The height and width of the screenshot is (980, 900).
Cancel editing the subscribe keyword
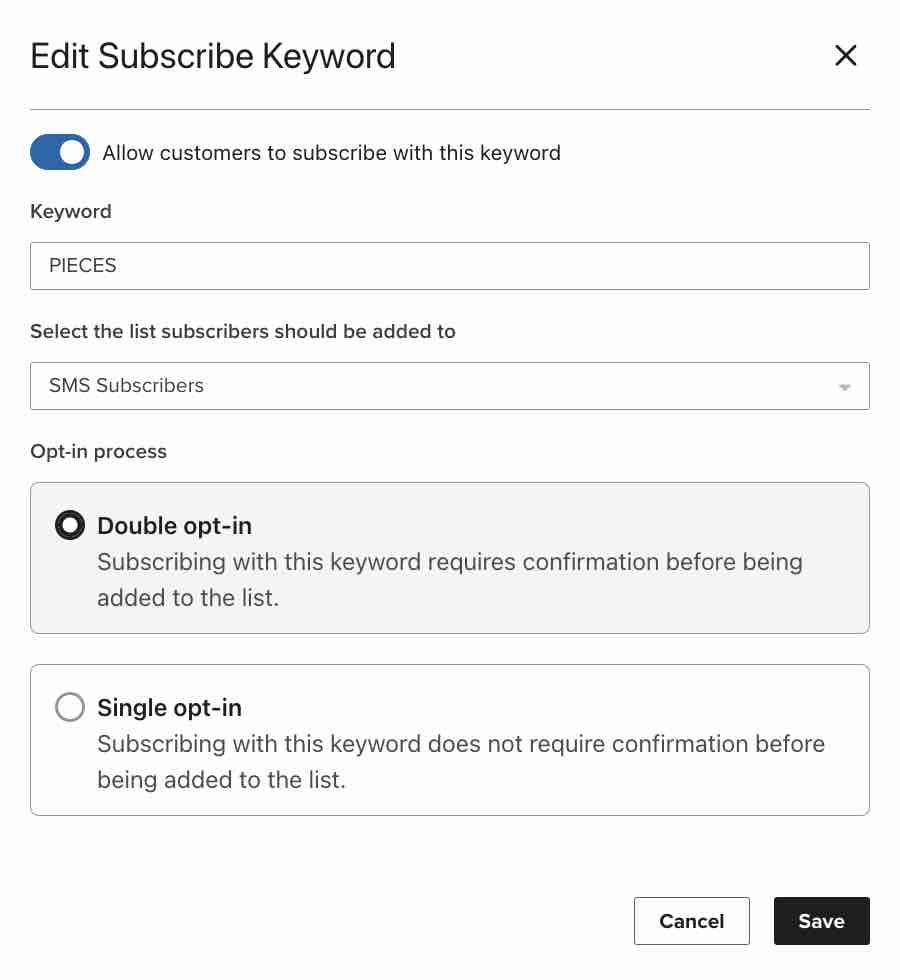692,921
